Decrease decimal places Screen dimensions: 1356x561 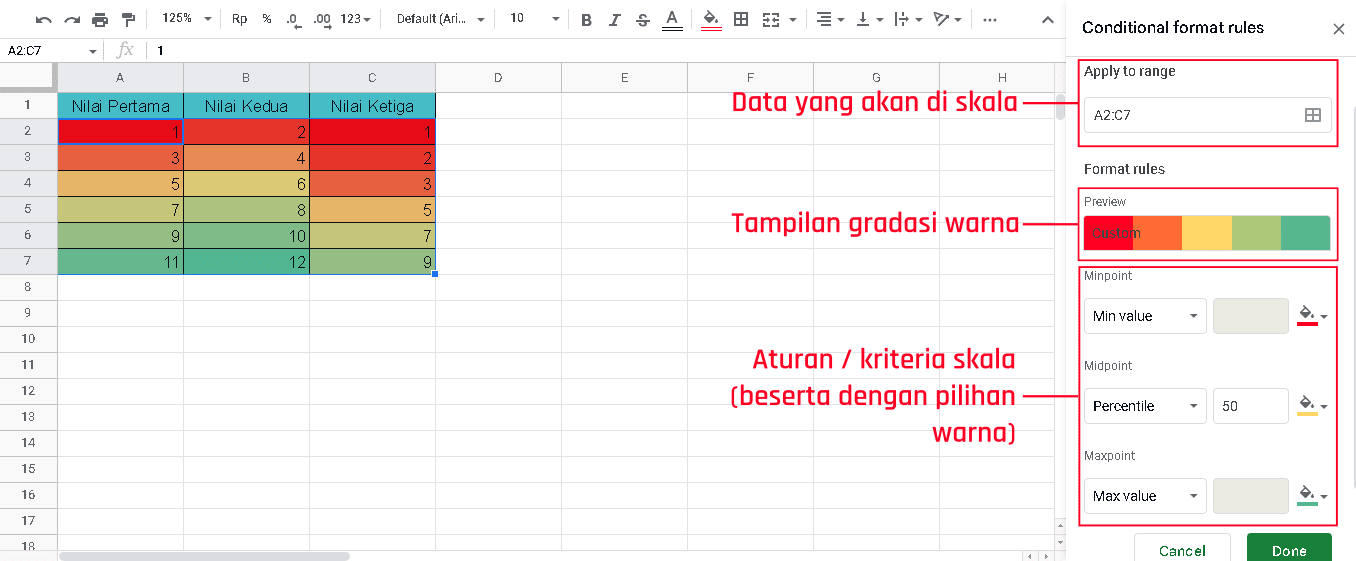tap(293, 19)
